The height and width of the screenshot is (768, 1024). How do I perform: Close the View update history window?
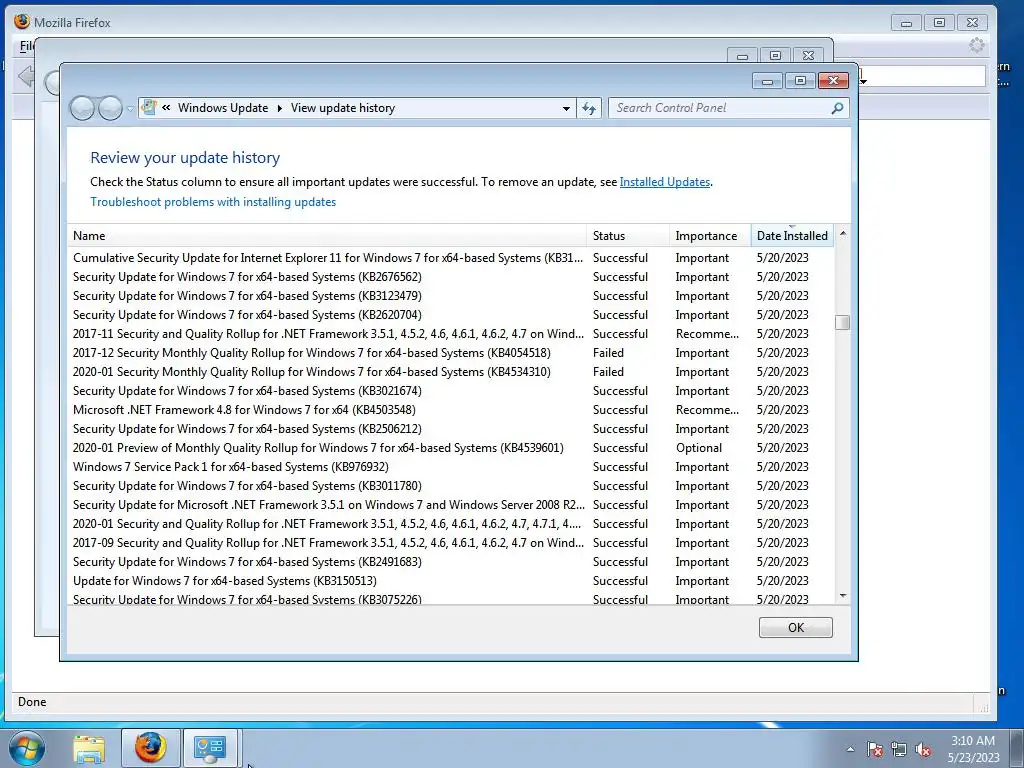pyautogui.click(x=833, y=80)
